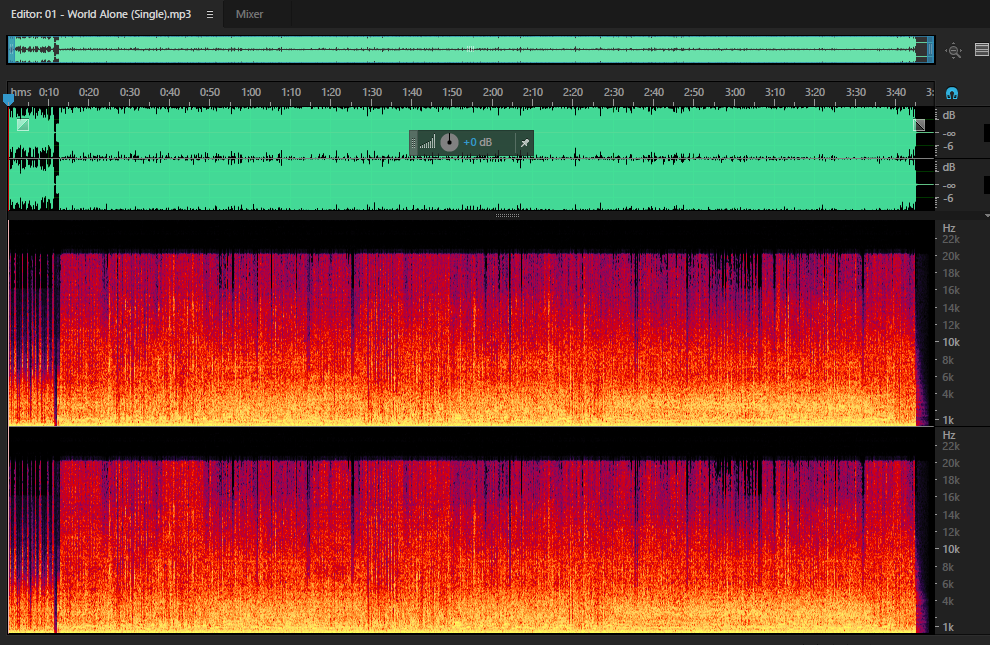Click the +0 dB gain value field
Viewport: 990px width, 645px height.
click(477, 143)
